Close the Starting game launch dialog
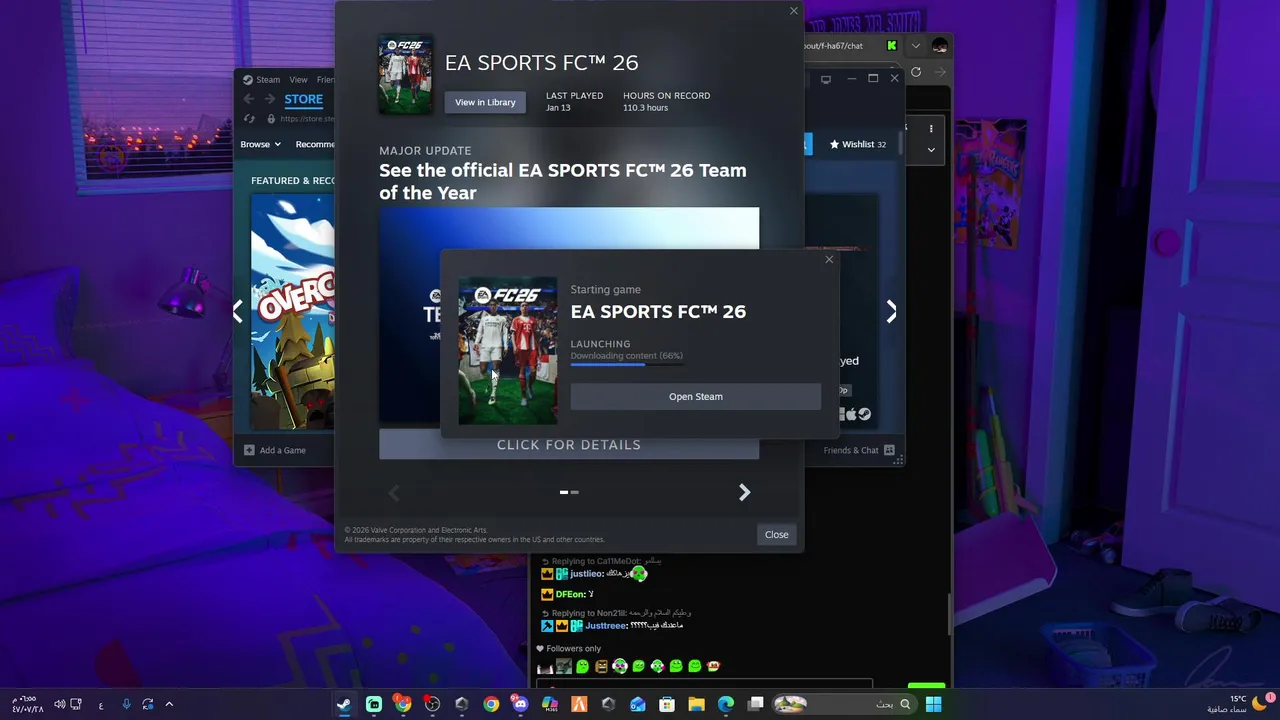This screenshot has height=720, width=1280. coord(829,259)
